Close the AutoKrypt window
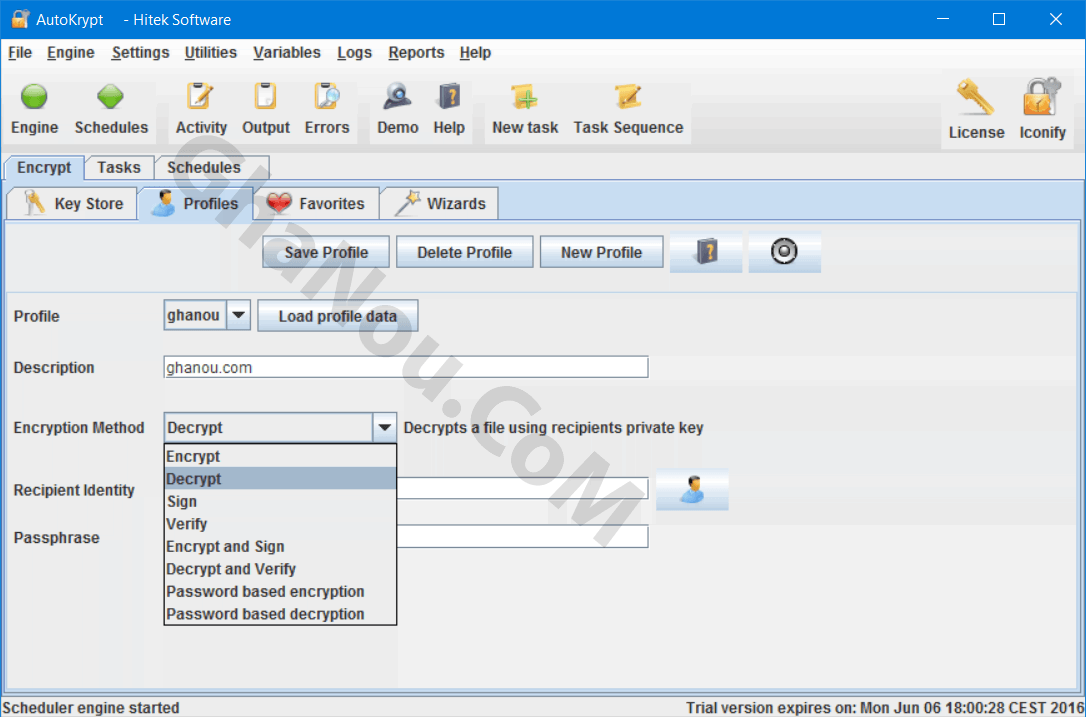Viewport: 1086px width, 717px height. (x=1056, y=19)
